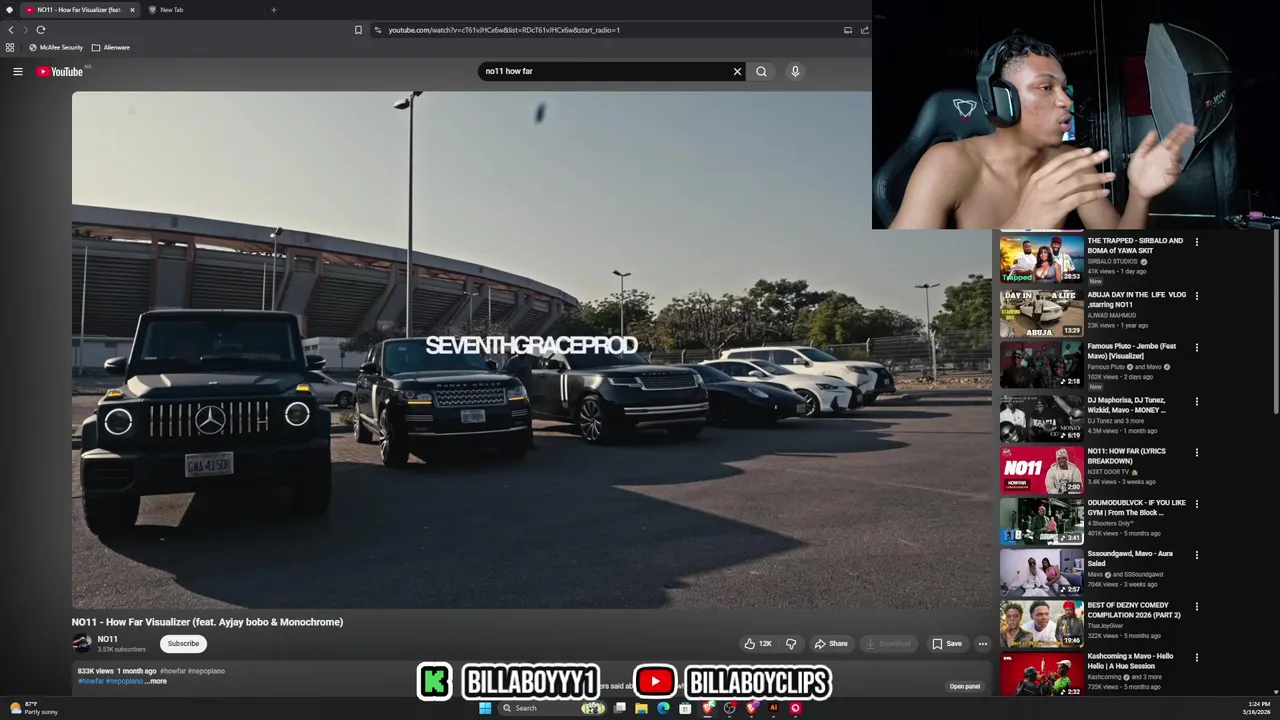The width and height of the screenshot is (1280, 720).
Task: Open the Windows Start menu
Action: click(x=485, y=708)
